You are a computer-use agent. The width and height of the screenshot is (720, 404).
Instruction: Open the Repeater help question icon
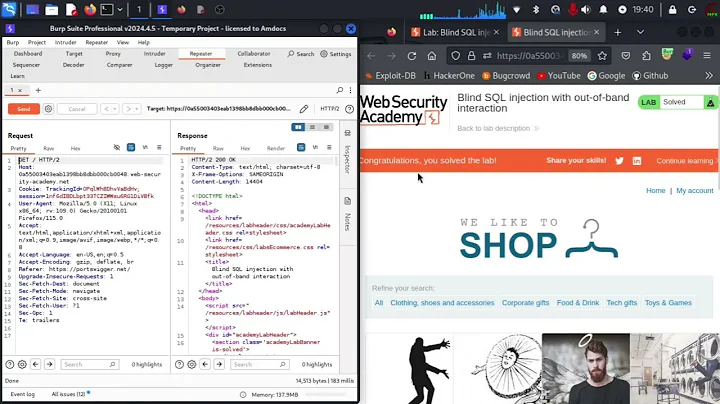point(349,109)
